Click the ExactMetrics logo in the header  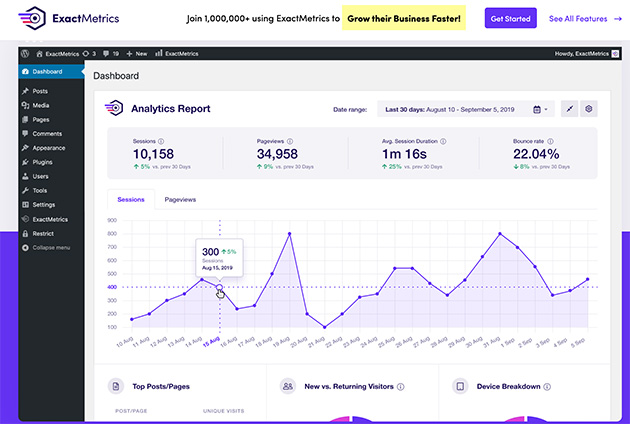[x=69, y=18]
